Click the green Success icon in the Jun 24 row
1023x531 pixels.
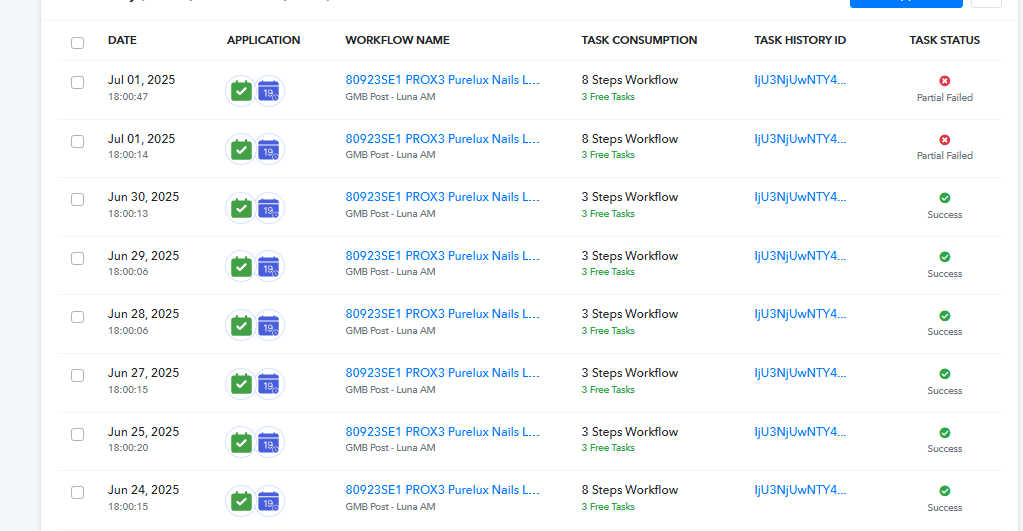(945, 491)
